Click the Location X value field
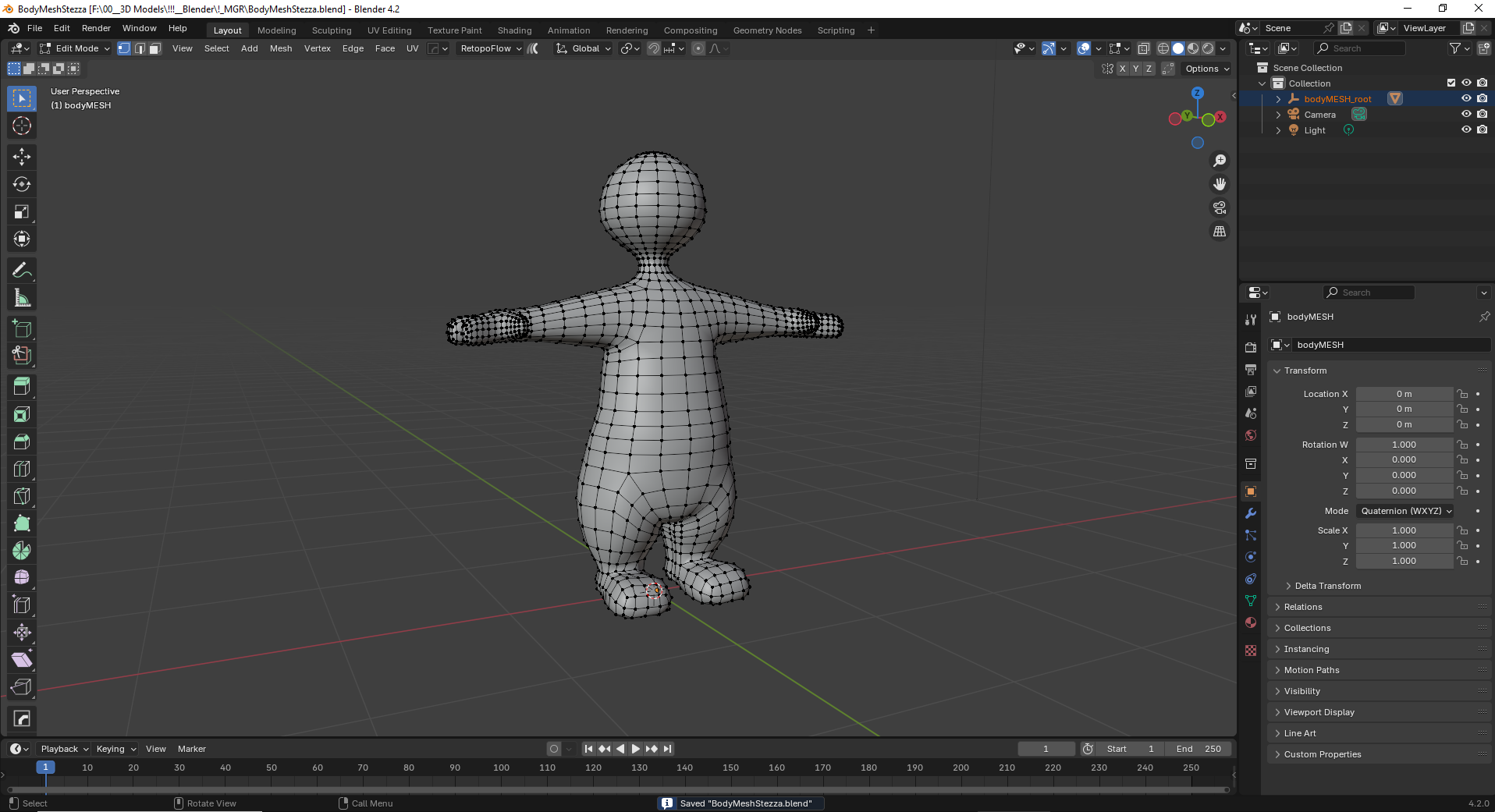Viewport: 1495px width, 812px height. (x=1404, y=394)
